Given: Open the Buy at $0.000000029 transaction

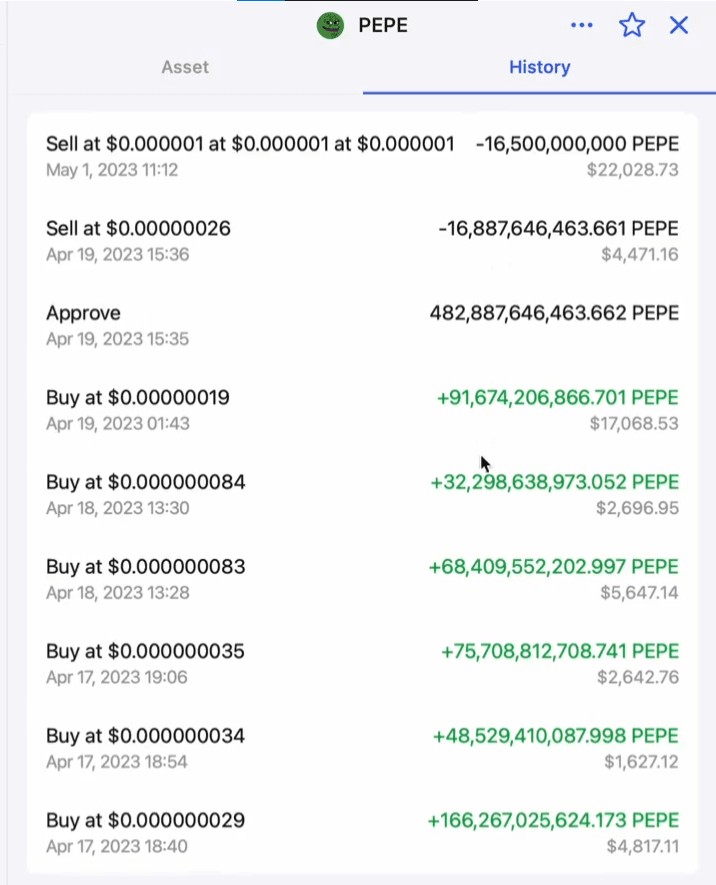Looking at the screenshot, I should point(362,833).
